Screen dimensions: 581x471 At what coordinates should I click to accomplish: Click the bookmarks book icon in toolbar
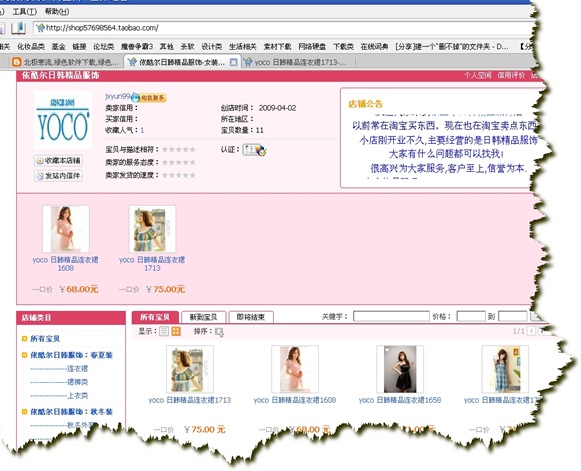click(x=18, y=28)
